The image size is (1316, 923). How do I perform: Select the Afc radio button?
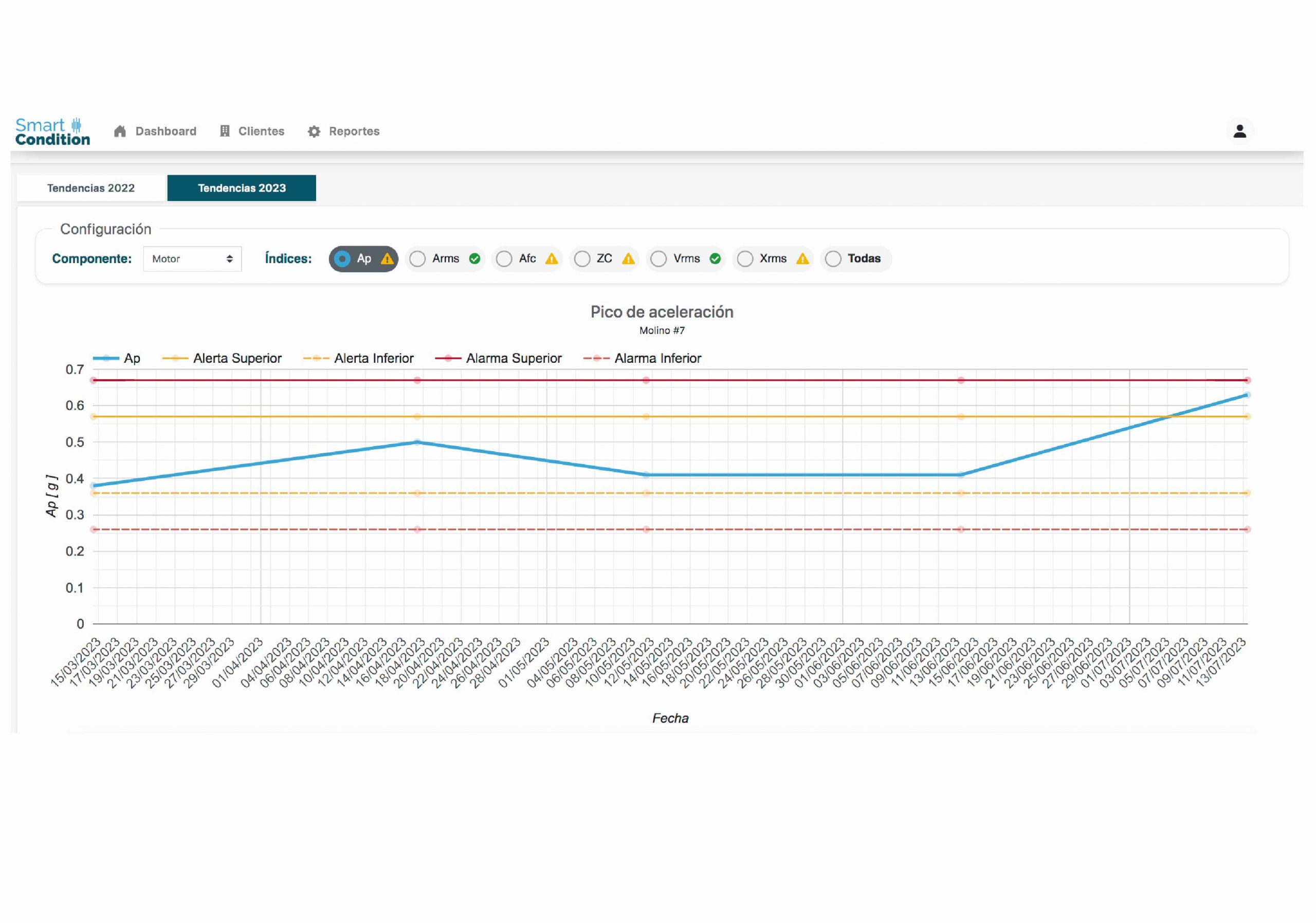[504, 259]
